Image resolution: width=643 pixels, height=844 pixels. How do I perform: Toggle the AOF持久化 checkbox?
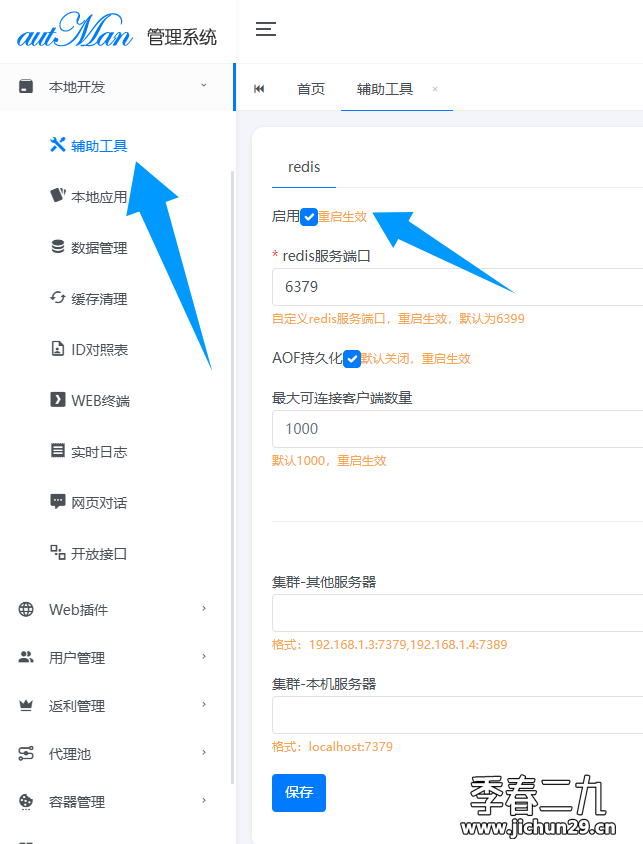pos(351,358)
